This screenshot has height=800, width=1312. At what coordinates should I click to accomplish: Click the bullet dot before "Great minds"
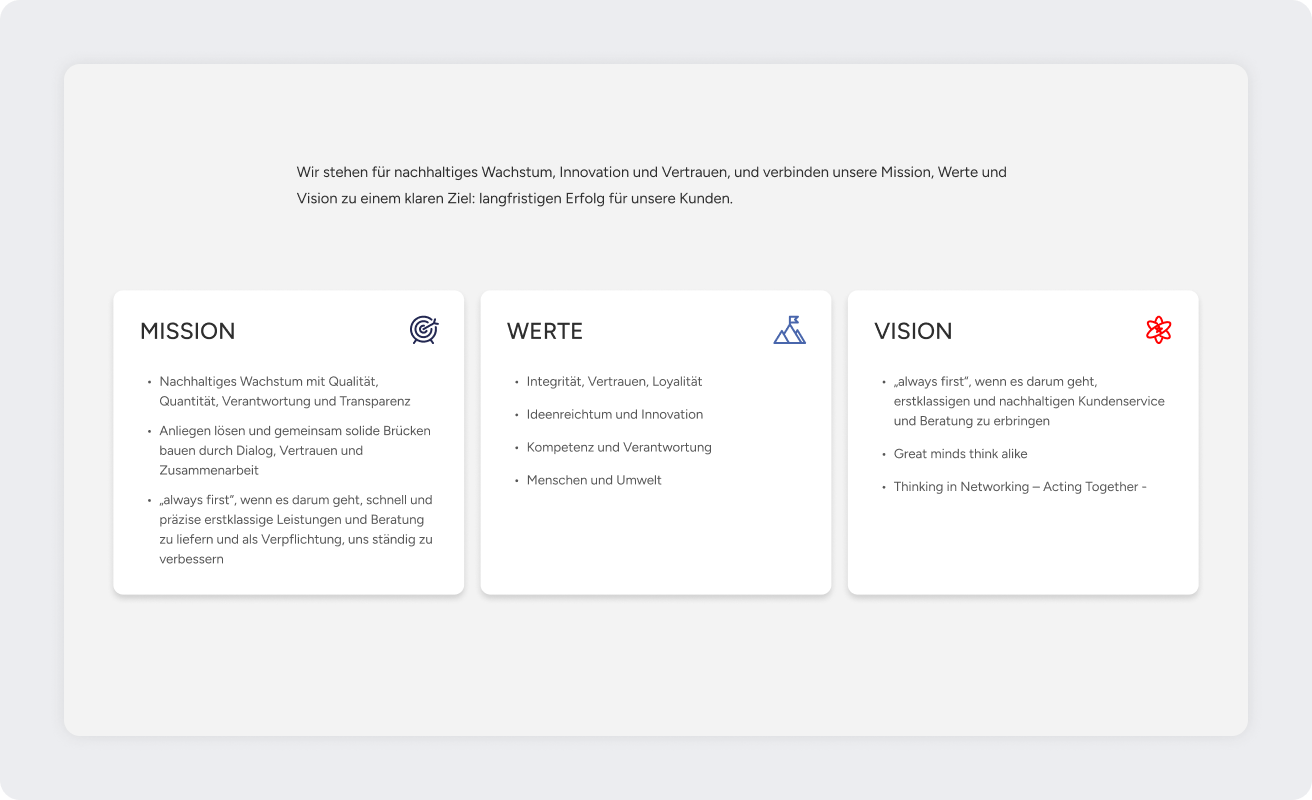point(884,455)
